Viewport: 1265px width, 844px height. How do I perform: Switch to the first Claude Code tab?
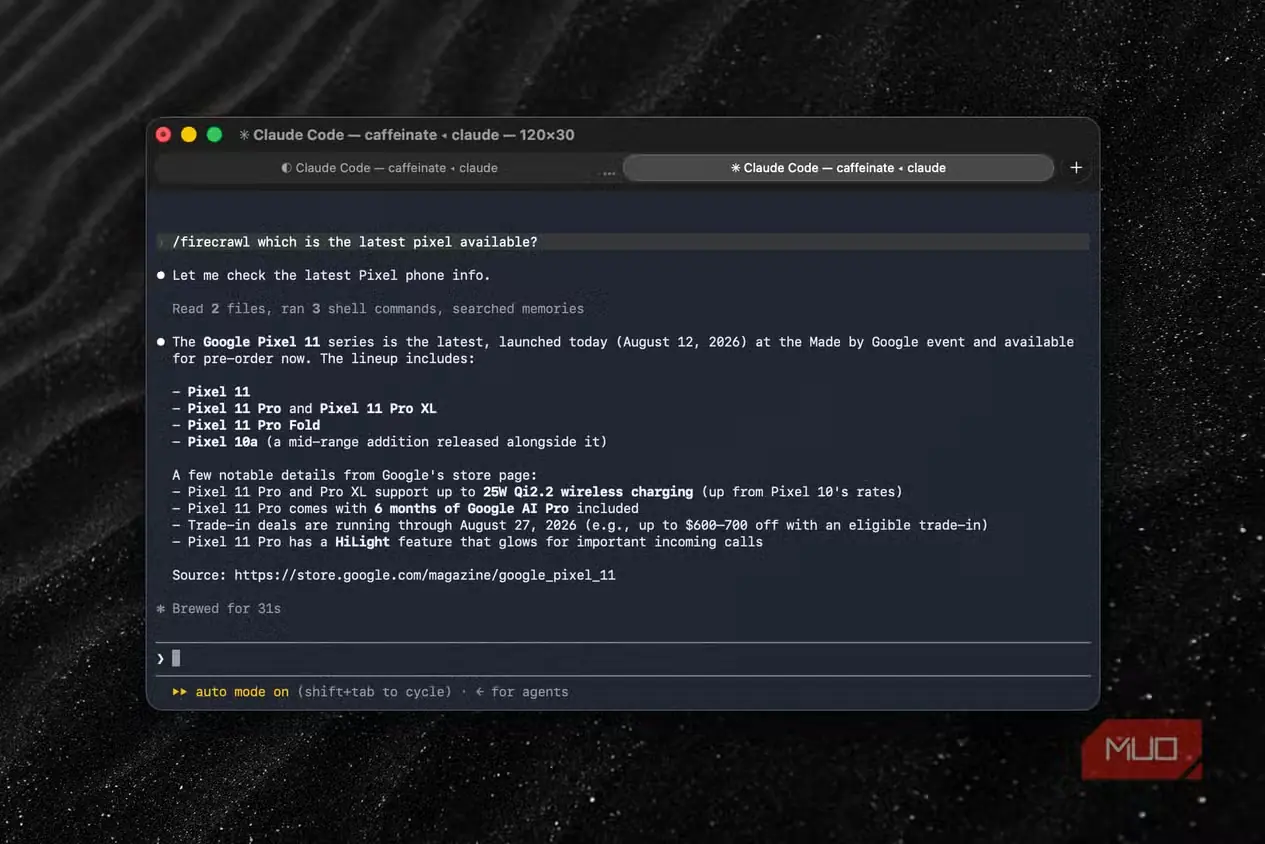(389, 168)
